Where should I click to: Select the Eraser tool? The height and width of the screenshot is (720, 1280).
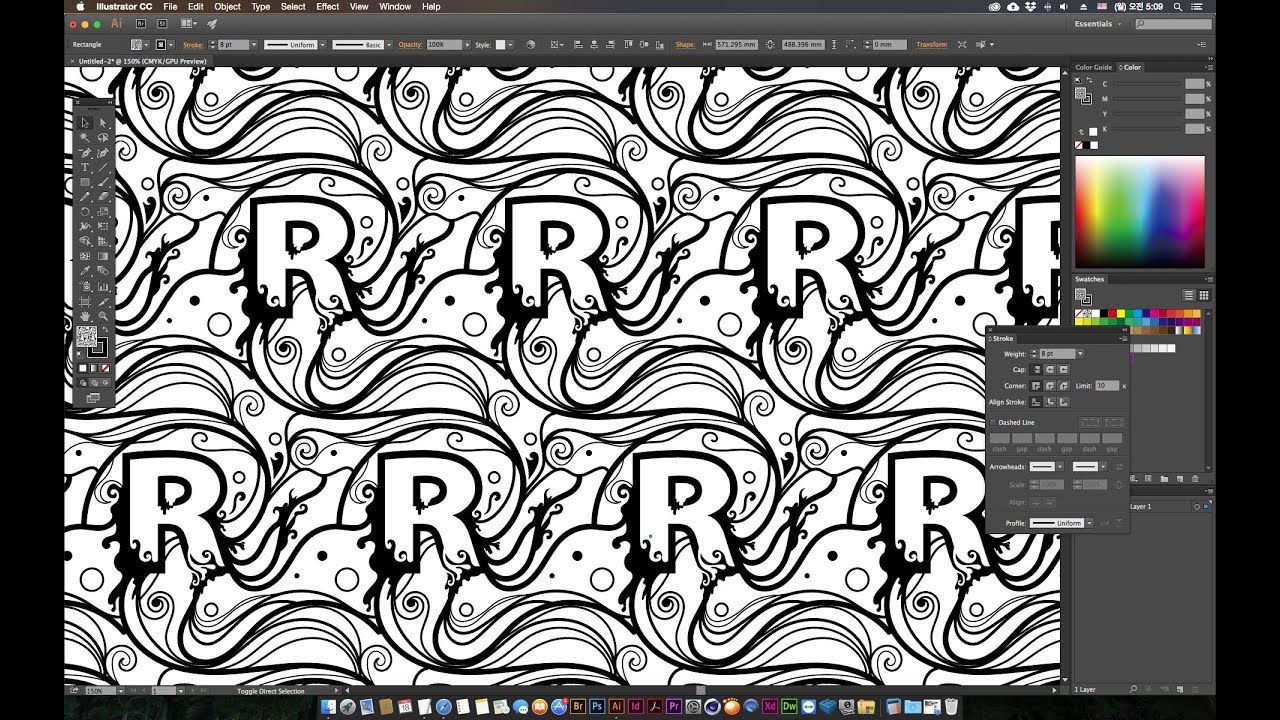click(103, 198)
